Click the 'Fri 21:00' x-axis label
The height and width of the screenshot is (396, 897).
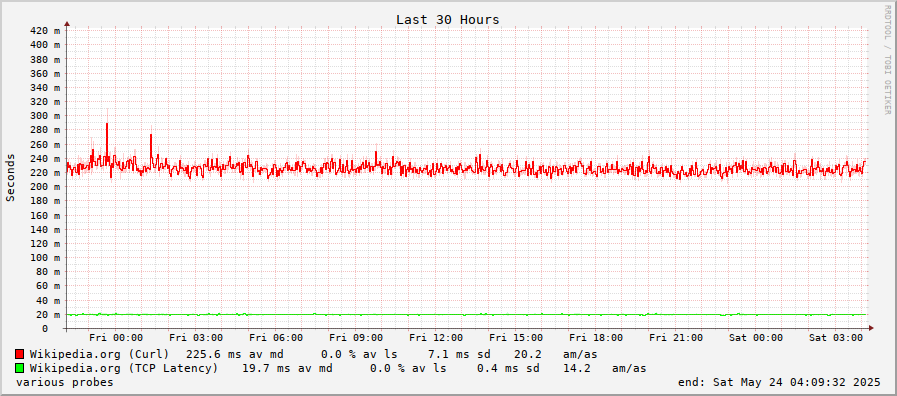(x=677, y=339)
